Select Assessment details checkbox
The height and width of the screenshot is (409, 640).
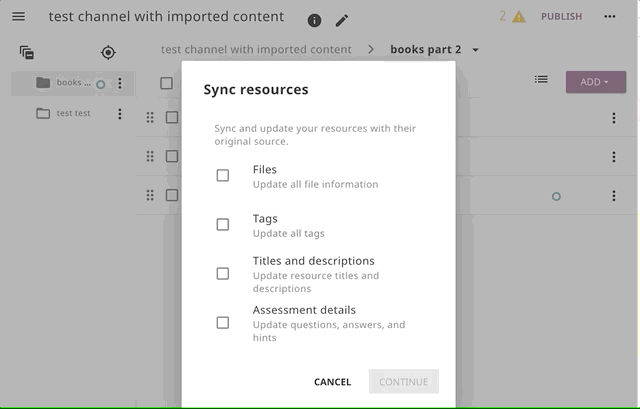pyautogui.click(x=222, y=323)
